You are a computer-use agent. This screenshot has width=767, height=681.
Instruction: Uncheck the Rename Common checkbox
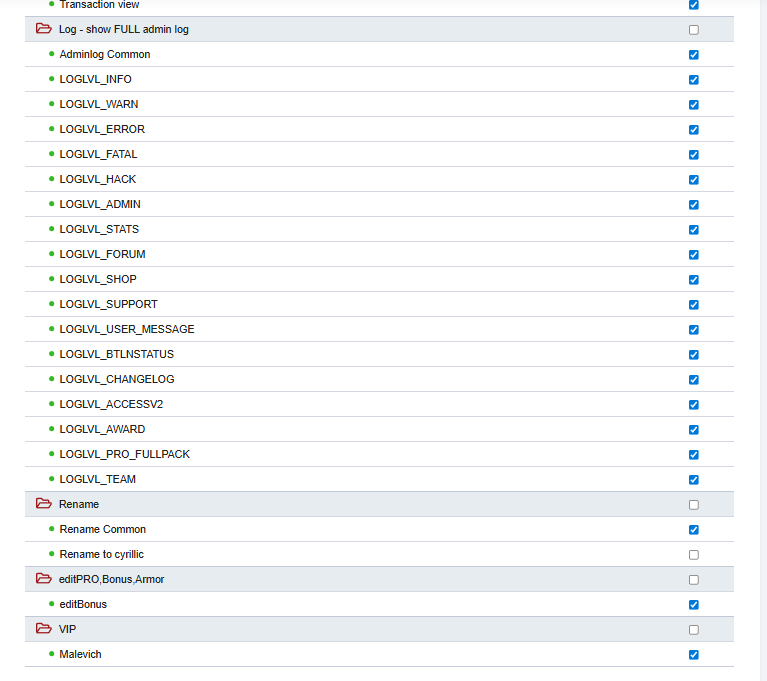pyautogui.click(x=694, y=530)
